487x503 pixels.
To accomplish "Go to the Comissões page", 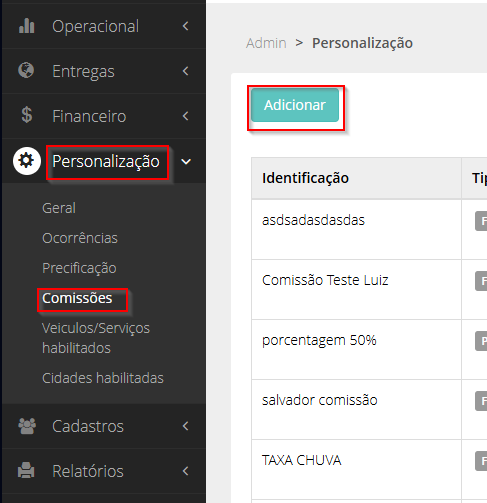I will click(77, 298).
